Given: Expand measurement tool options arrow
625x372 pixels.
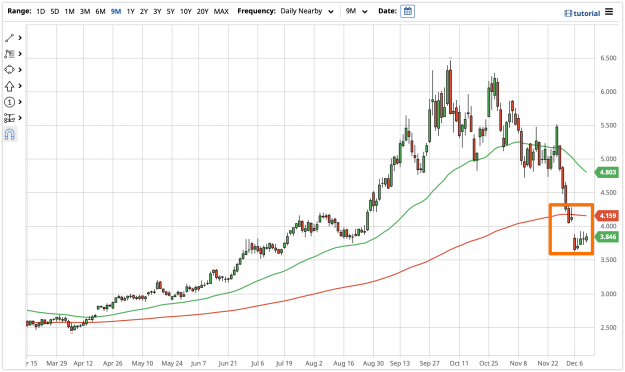Looking at the screenshot, I should [x=20, y=118].
